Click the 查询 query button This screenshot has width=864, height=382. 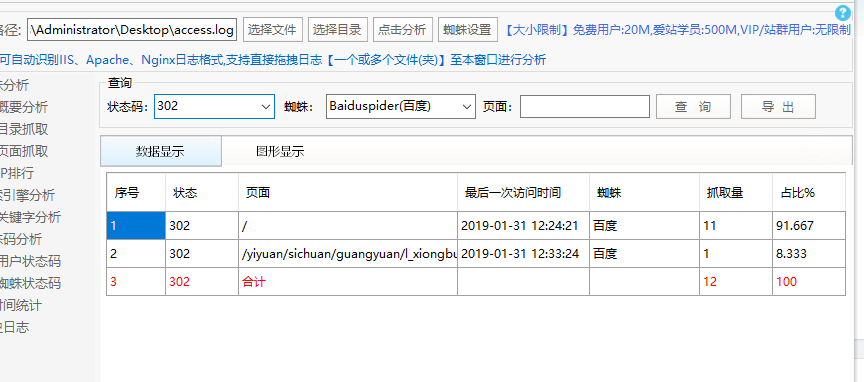pos(693,106)
